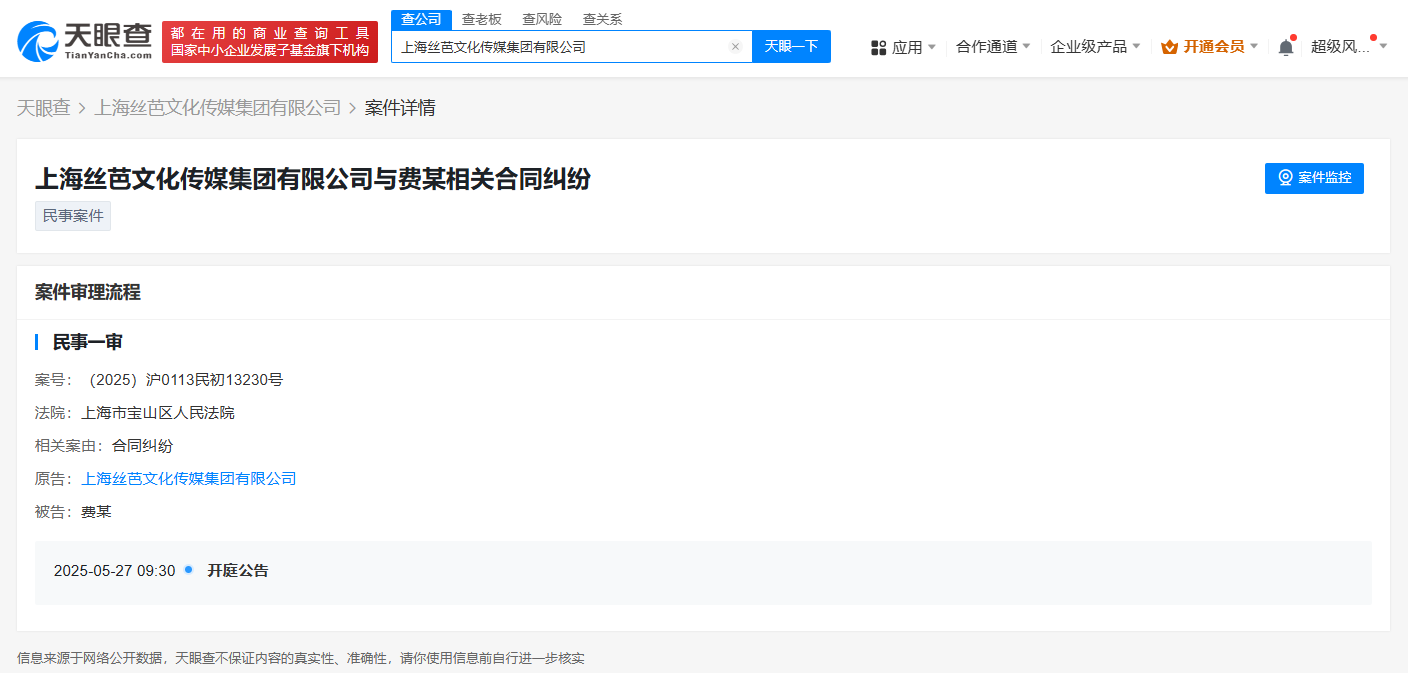Click the 民事一审 section heading
This screenshot has height=673, width=1408.
coord(88,342)
